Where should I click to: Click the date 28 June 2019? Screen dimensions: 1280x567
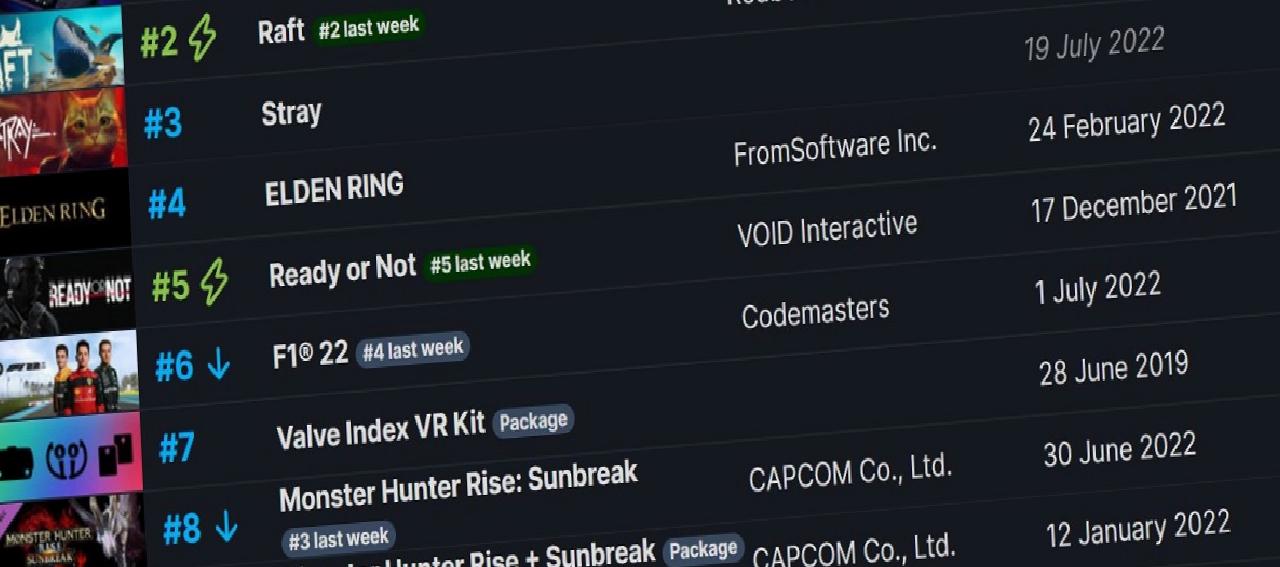1113,368
